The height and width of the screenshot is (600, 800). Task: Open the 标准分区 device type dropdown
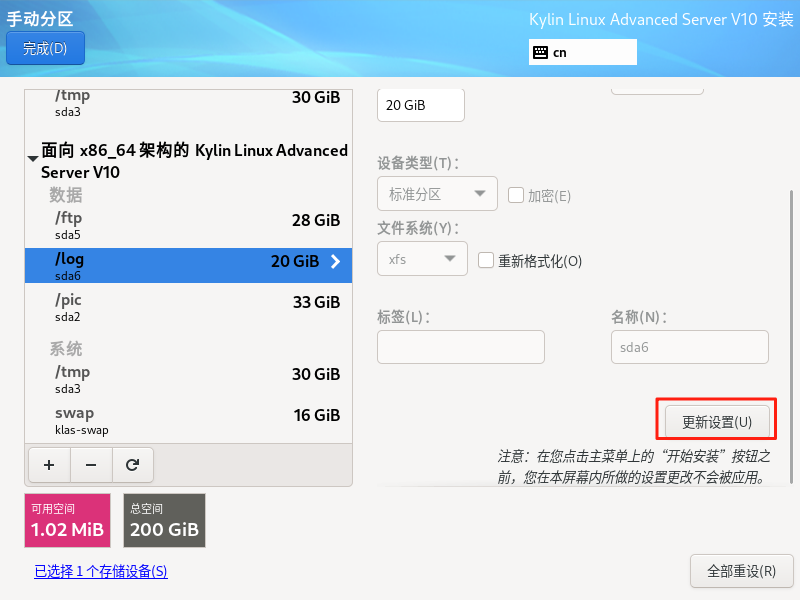coord(437,193)
